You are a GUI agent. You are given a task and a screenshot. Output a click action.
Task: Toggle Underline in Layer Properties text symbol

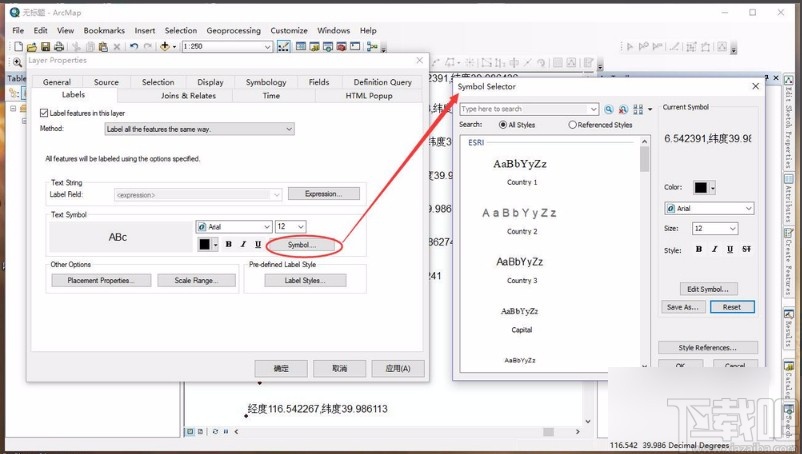tap(258, 244)
